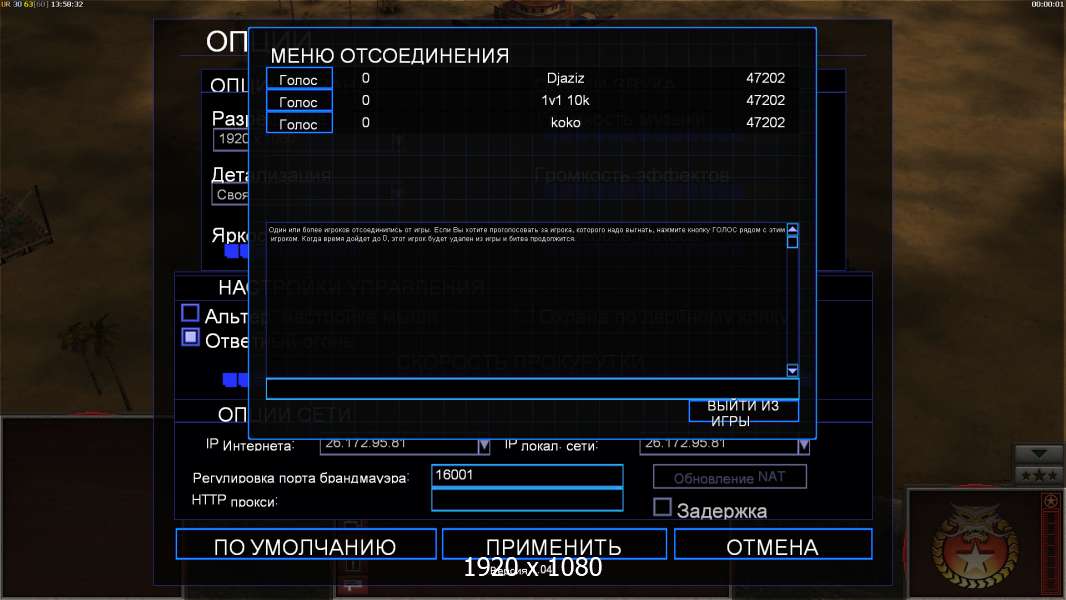This screenshot has height=600, width=1066.
Task: Click the message box scroll up arrow
Action: 792,230
